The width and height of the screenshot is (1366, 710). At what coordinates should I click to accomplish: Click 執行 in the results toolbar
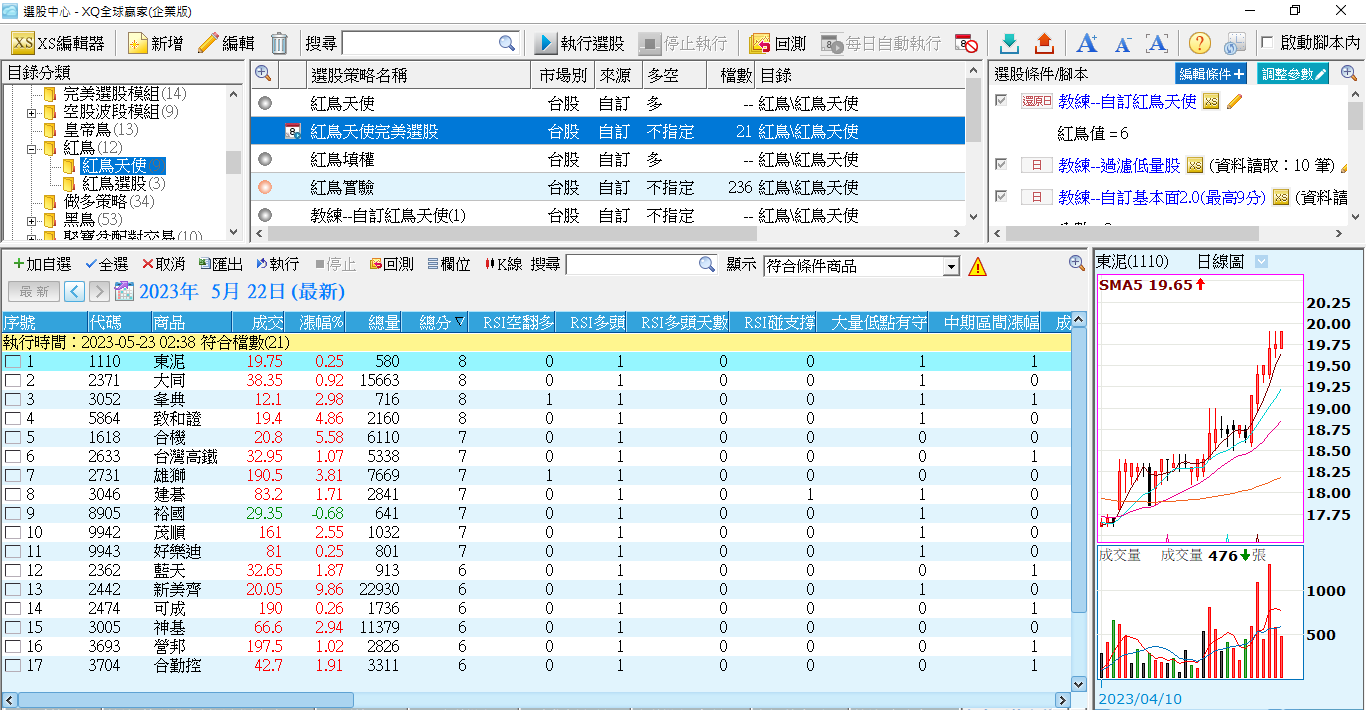click(278, 264)
